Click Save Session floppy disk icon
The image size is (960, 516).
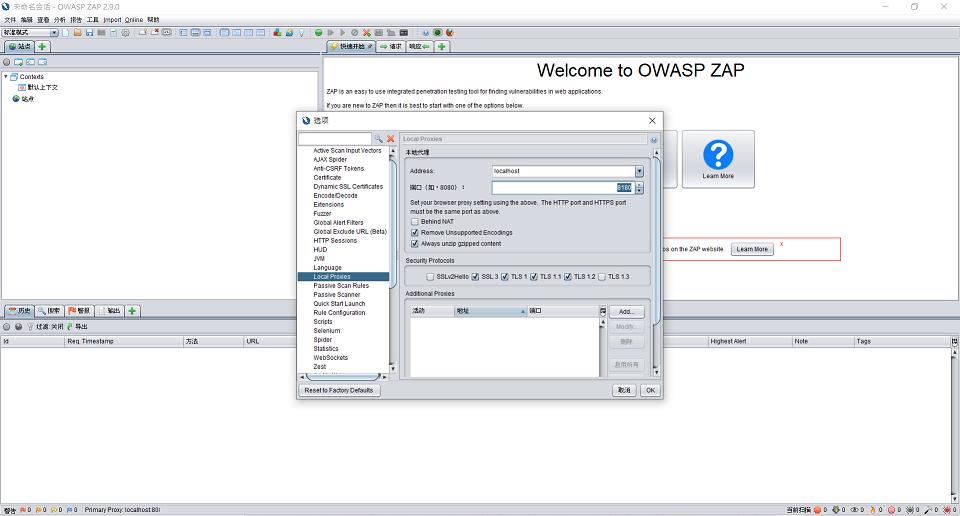(x=89, y=32)
